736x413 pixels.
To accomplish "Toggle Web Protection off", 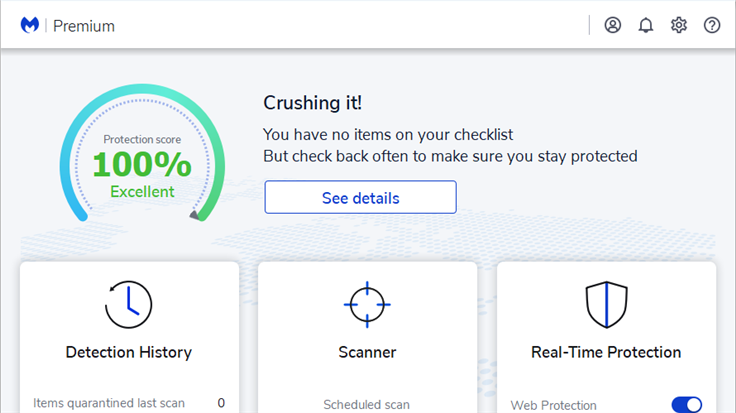I will (x=686, y=405).
